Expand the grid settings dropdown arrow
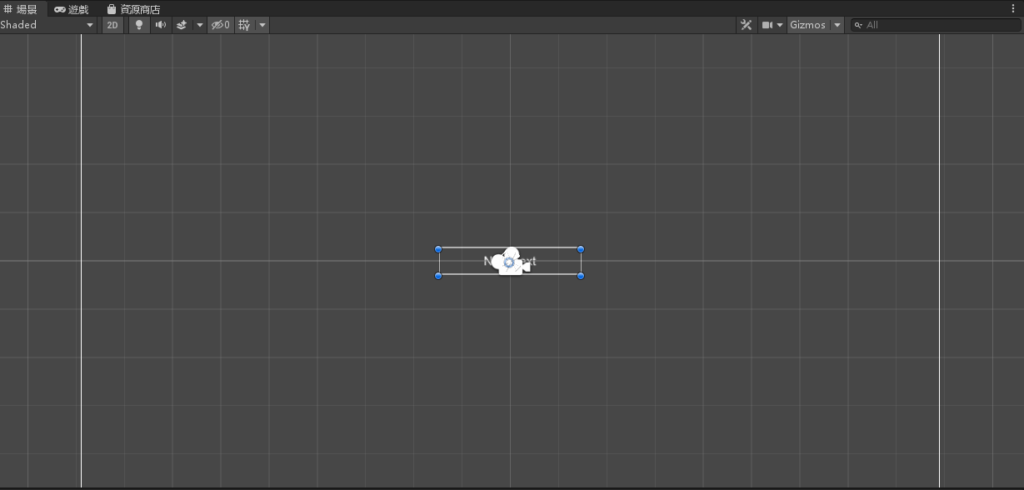The width and height of the screenshot is (1024, 490). click(262, 25)
